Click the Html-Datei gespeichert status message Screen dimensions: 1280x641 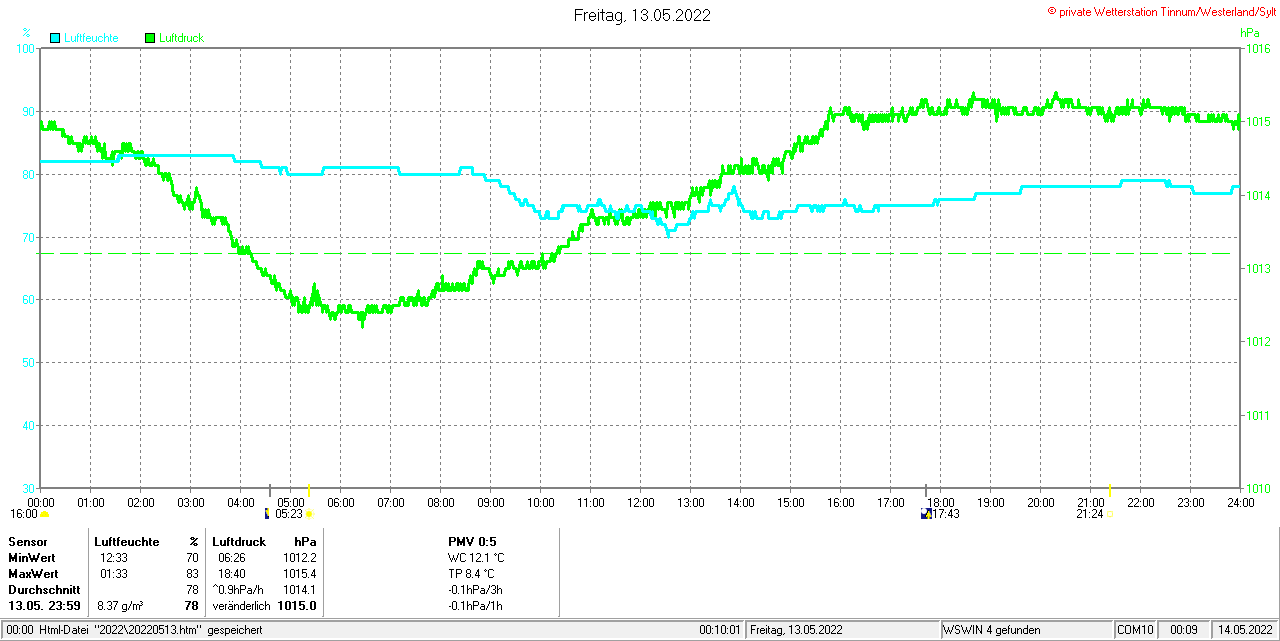click(x=151, y=630)
